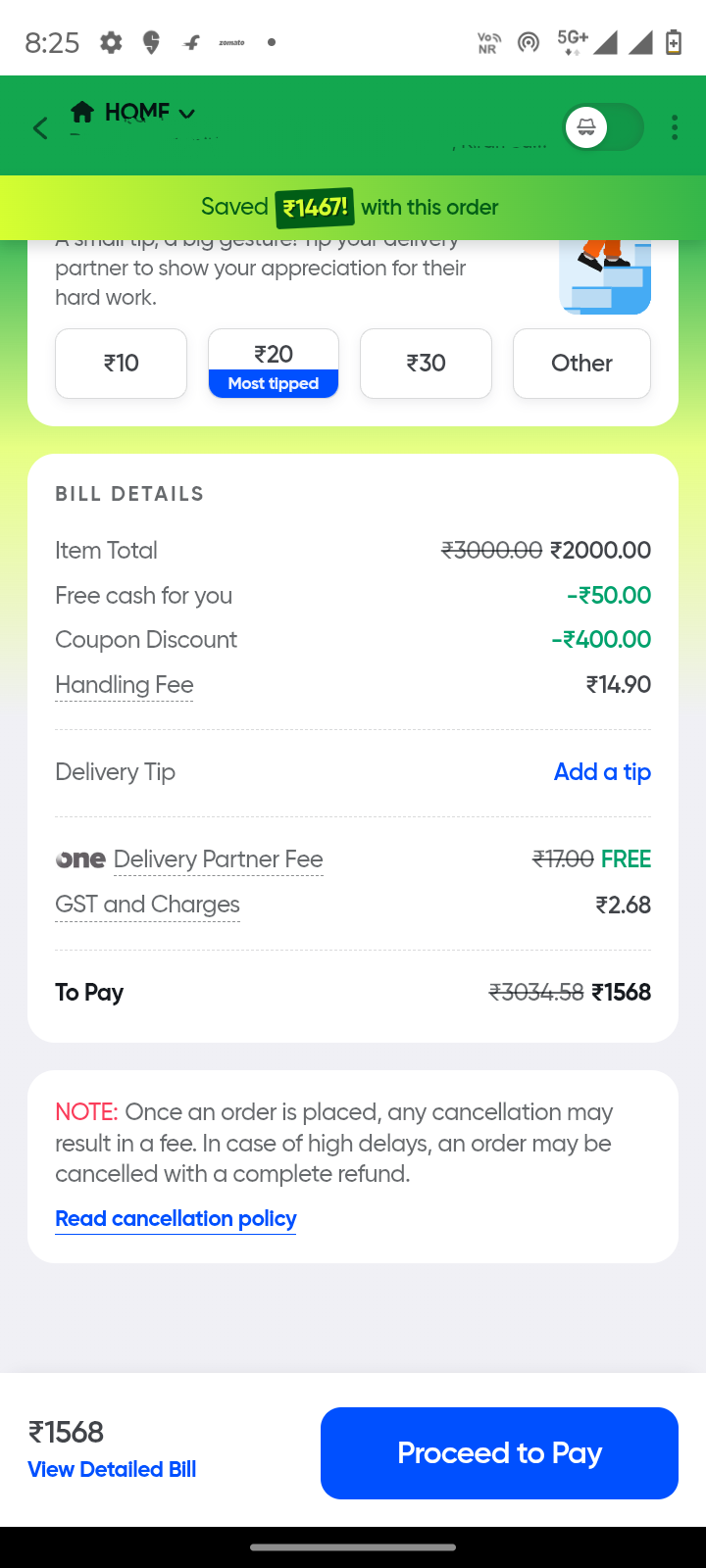Viewport: 706px width, 1568px height.
Task: Expand the HOME address dropdown
Action: (x=186, y=114)
